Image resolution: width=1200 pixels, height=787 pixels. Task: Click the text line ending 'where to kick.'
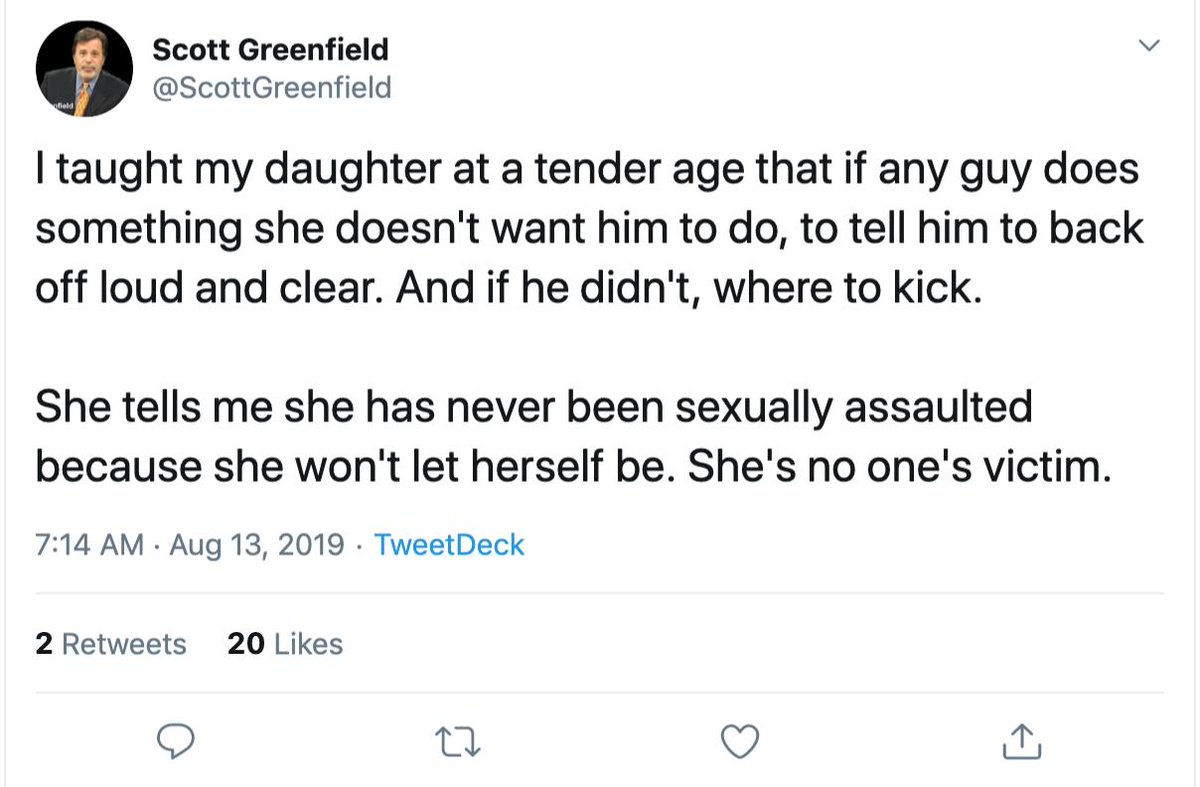pos(503,289)
